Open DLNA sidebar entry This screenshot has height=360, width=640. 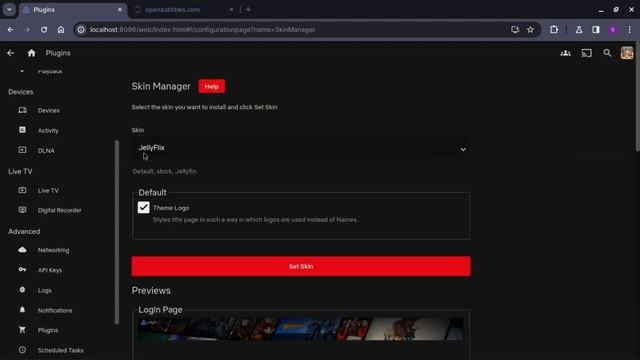tap(46, 151)
